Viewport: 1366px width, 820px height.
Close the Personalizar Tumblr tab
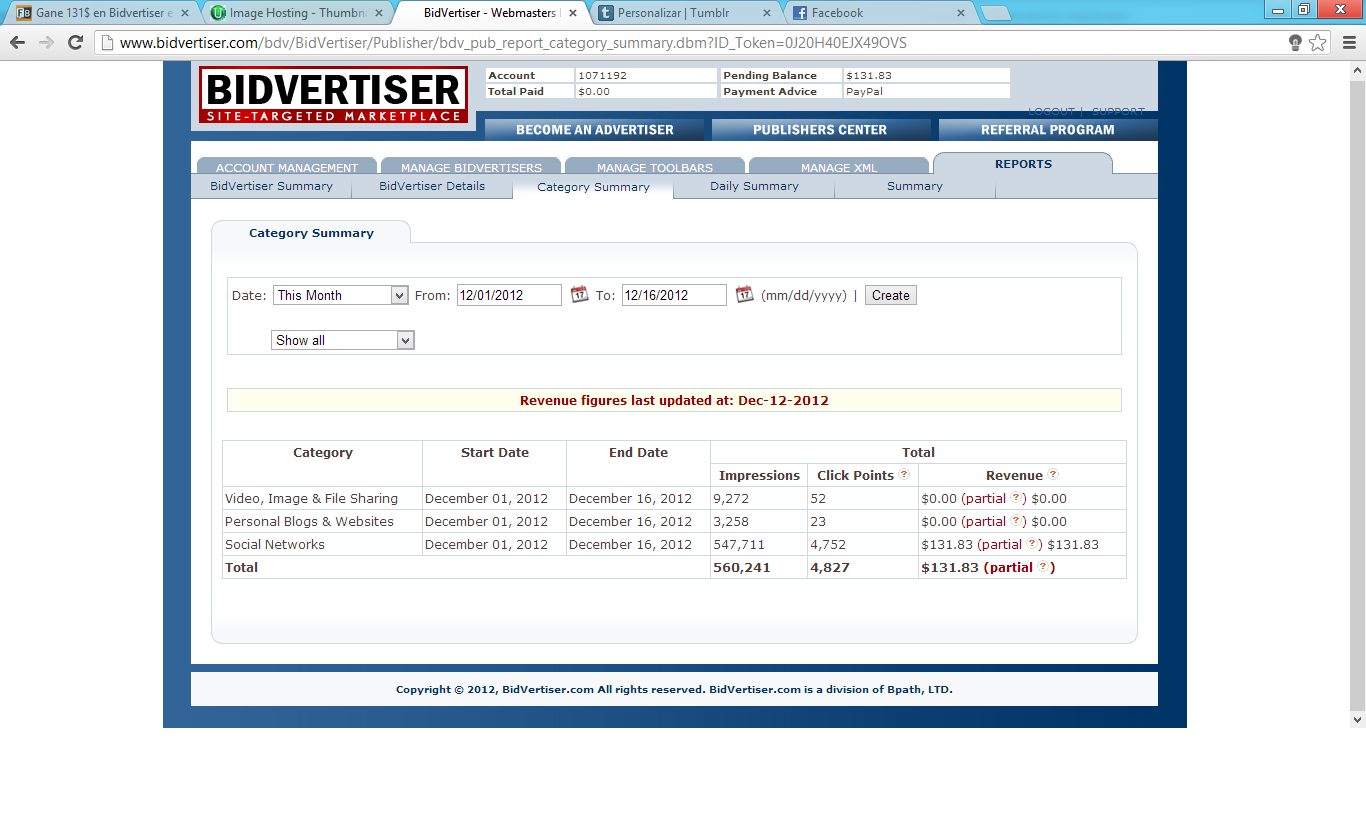767,13
